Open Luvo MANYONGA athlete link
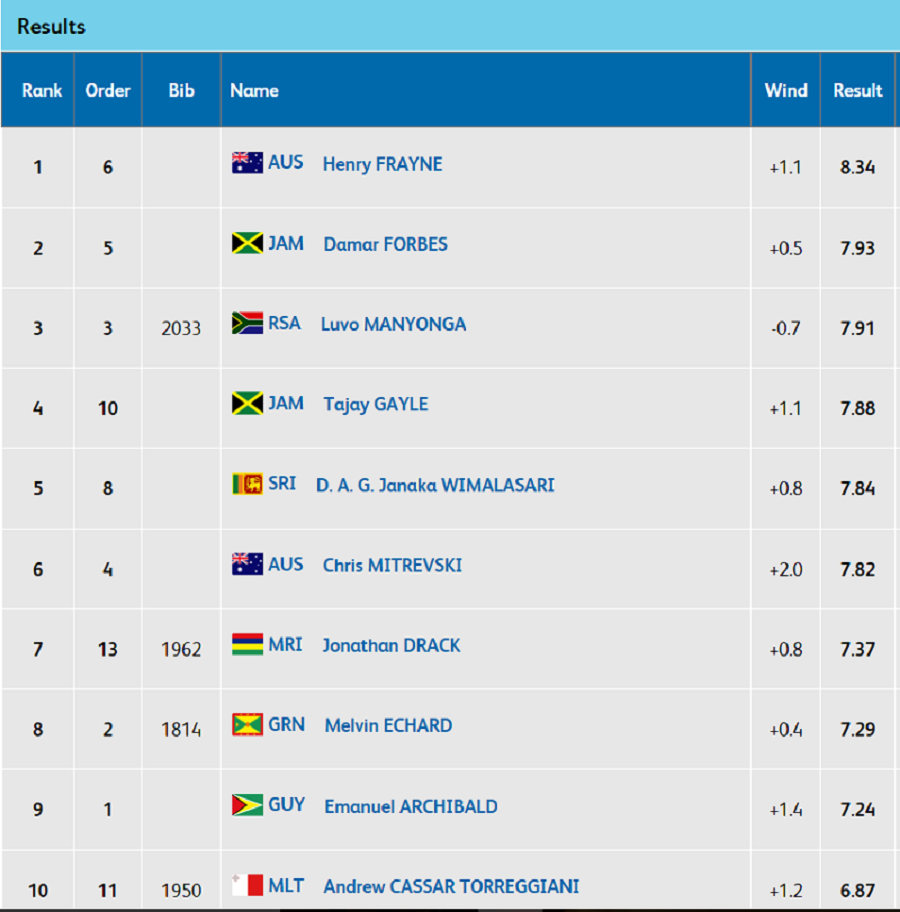 click(393, 324)
